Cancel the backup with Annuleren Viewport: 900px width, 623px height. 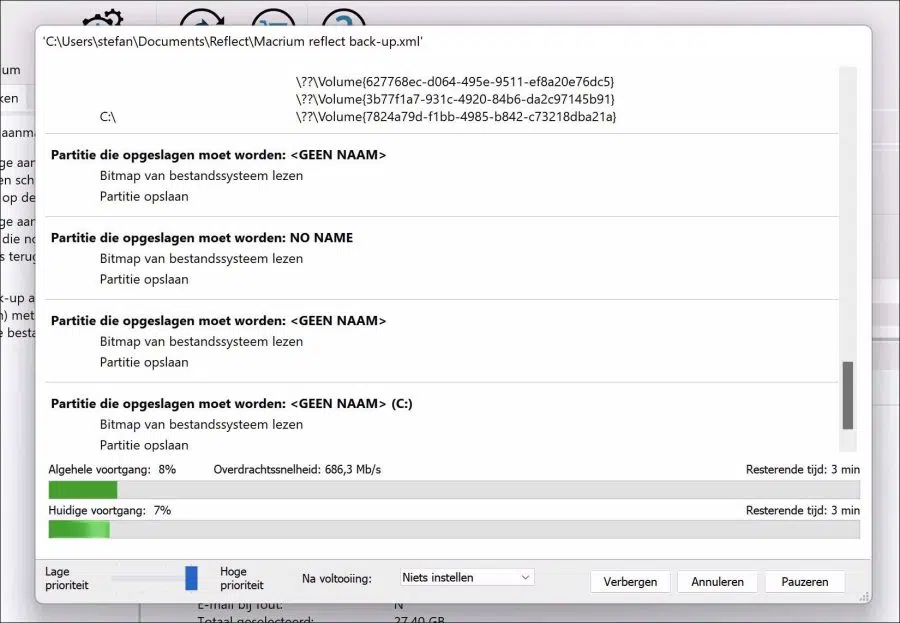[x=717, y=582]
